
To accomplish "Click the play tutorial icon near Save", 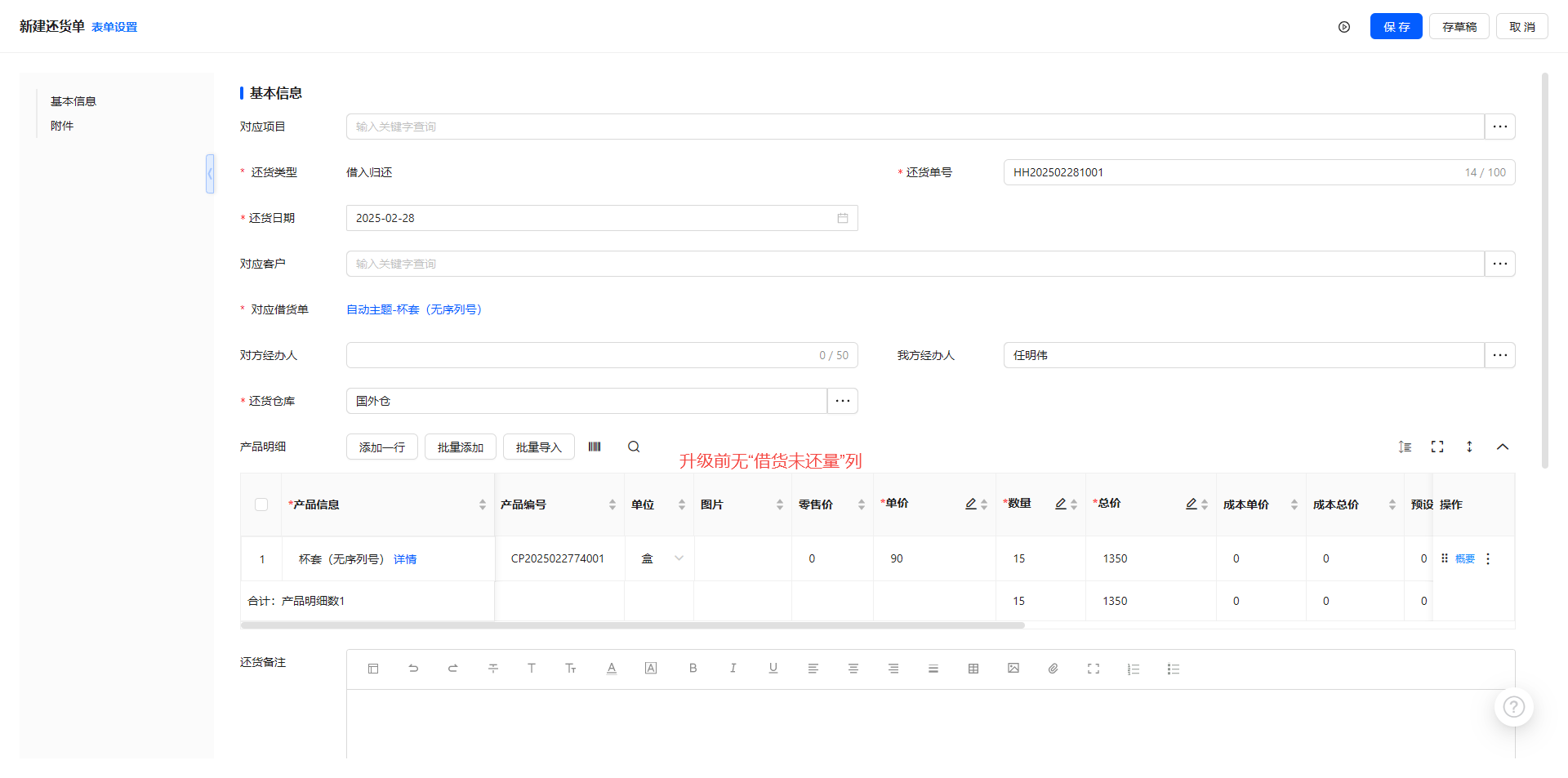I will [x=1344, y=27].
